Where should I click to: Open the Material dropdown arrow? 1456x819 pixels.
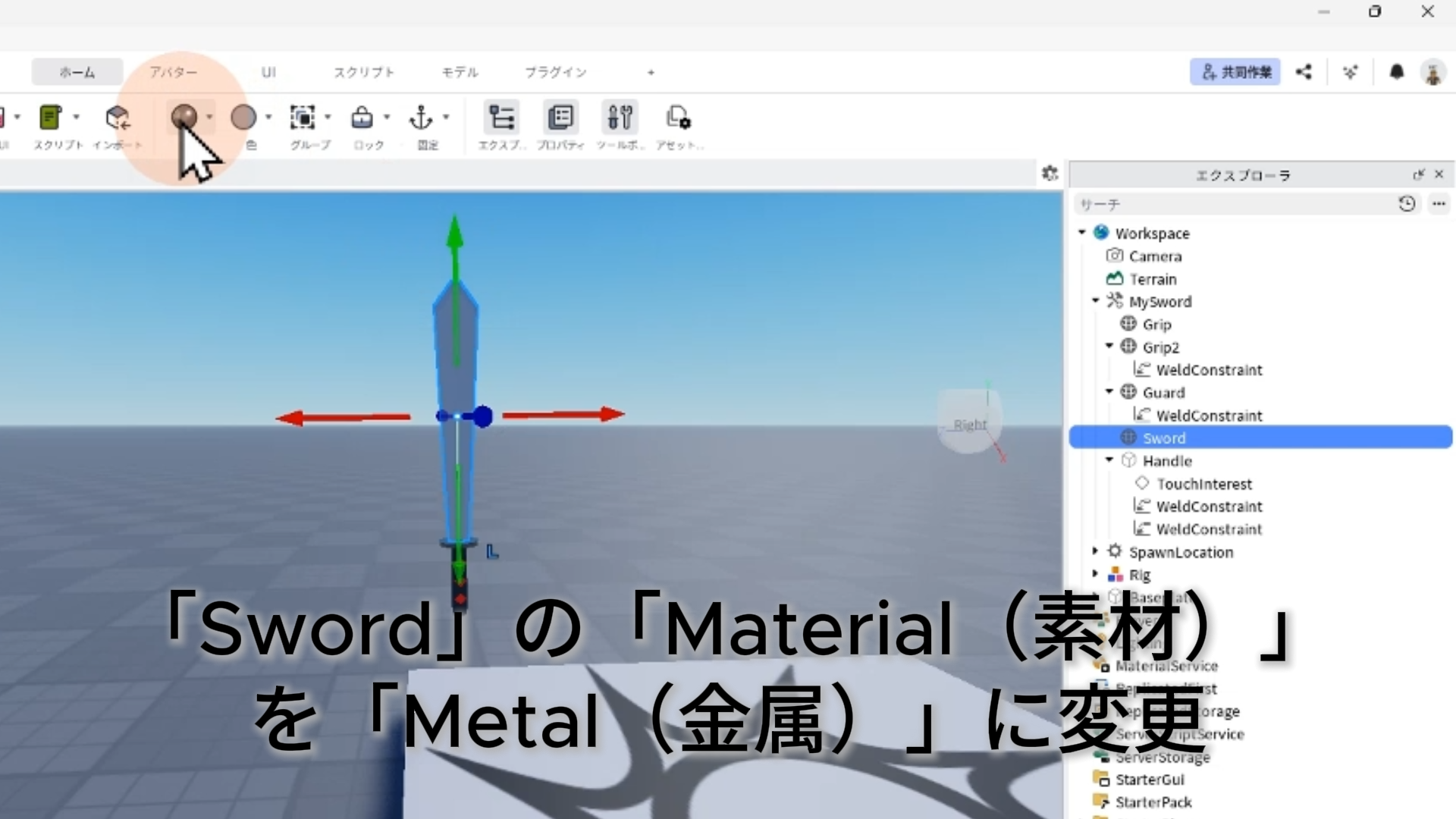point(209,118)
